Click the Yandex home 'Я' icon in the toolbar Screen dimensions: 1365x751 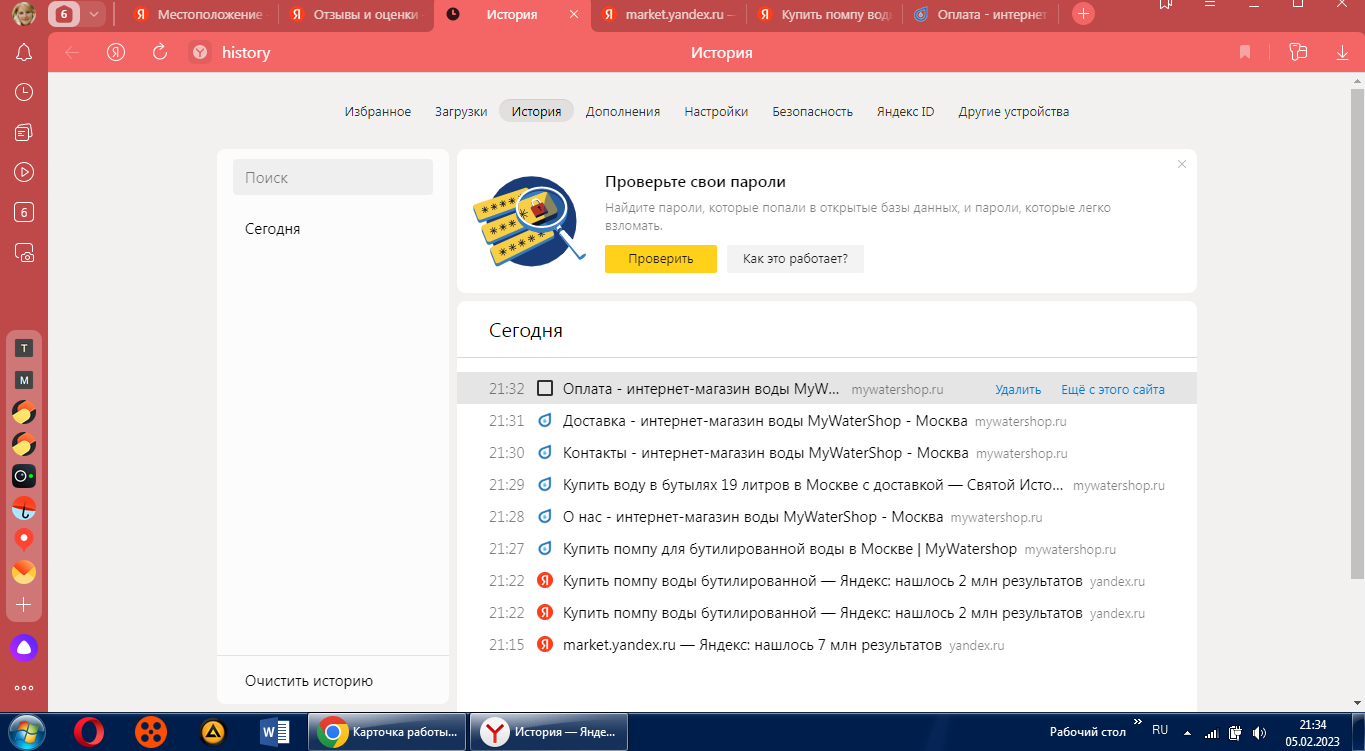pyautogui.click(x=116, y=52)
